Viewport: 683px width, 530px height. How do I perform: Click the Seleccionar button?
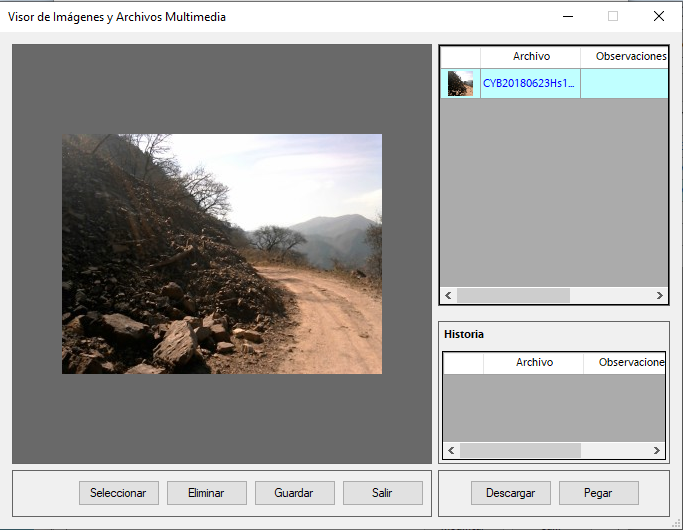tap(118, 493)
